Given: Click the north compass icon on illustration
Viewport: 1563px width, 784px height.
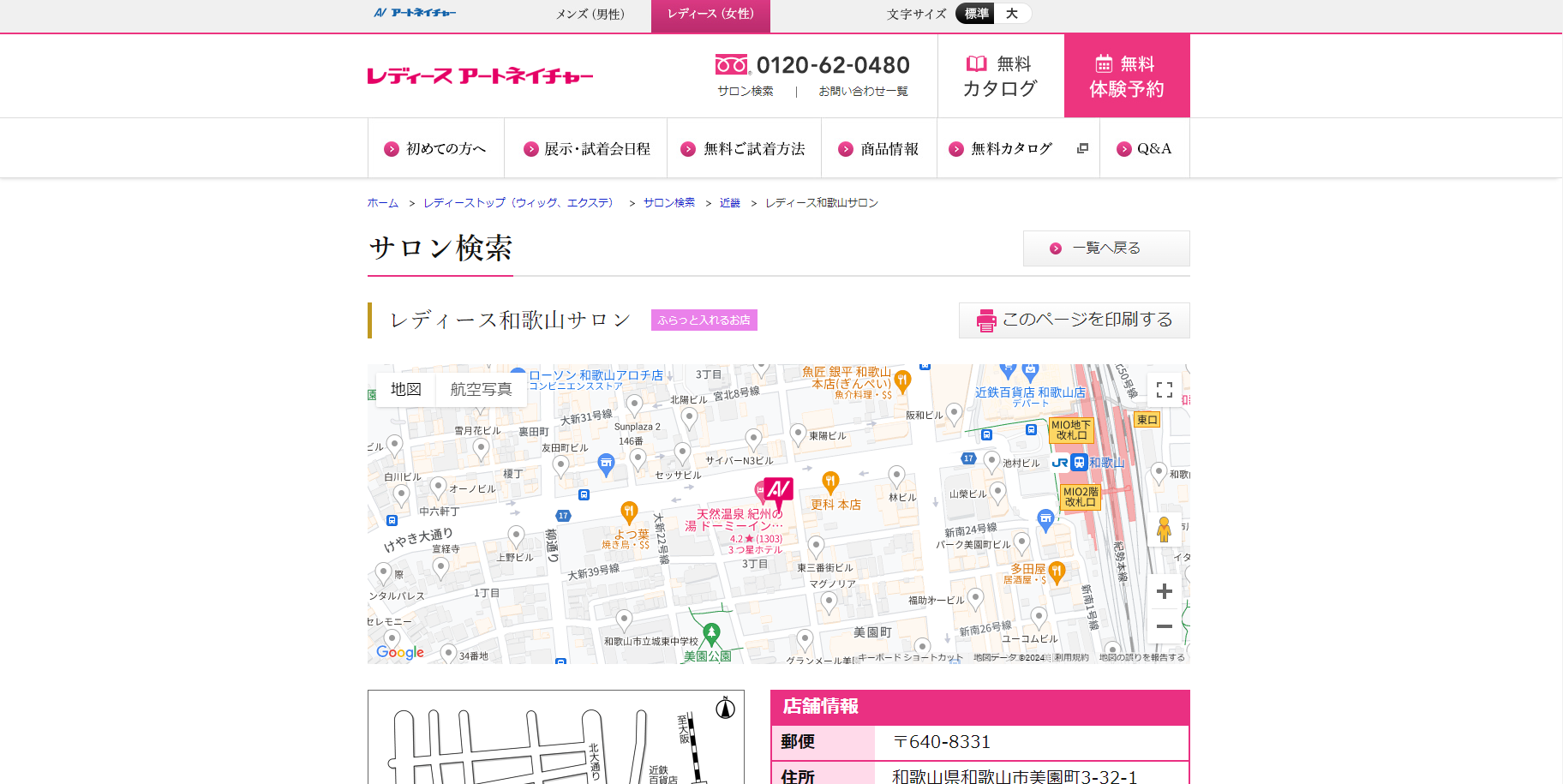Looking at the screenshot, I should click(x=725, y=708).
